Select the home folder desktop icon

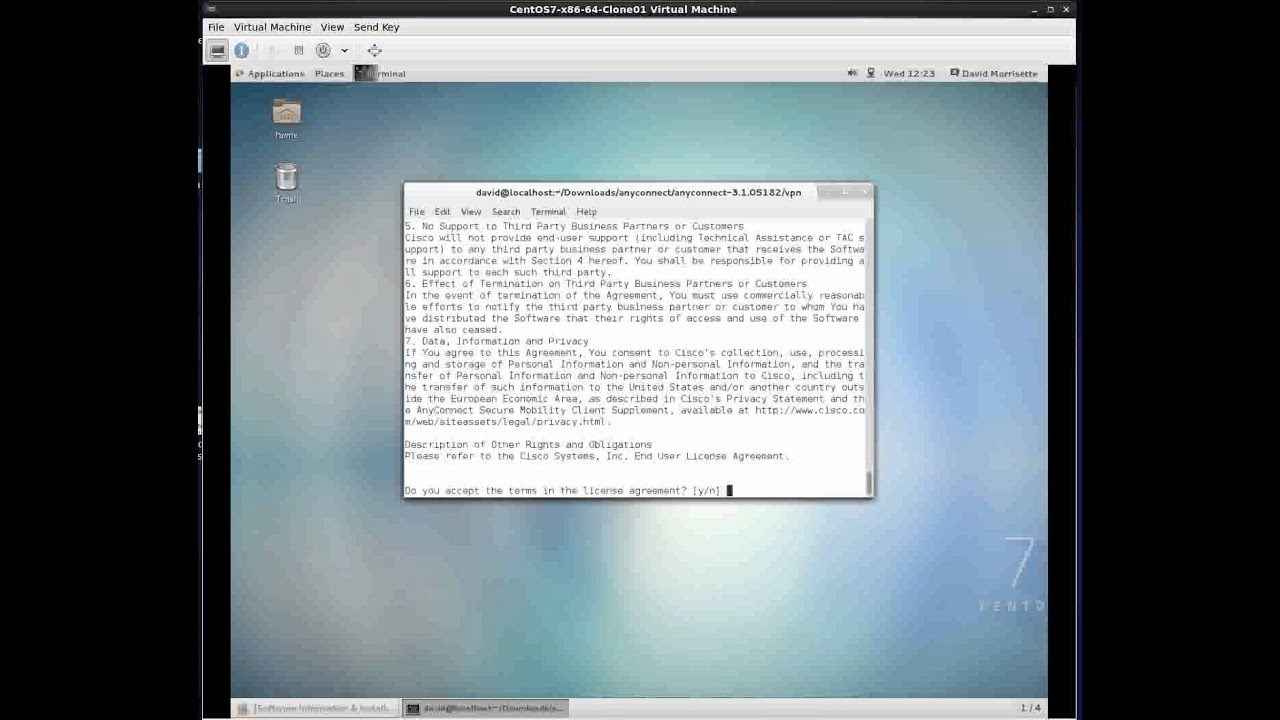coord(287,119)
